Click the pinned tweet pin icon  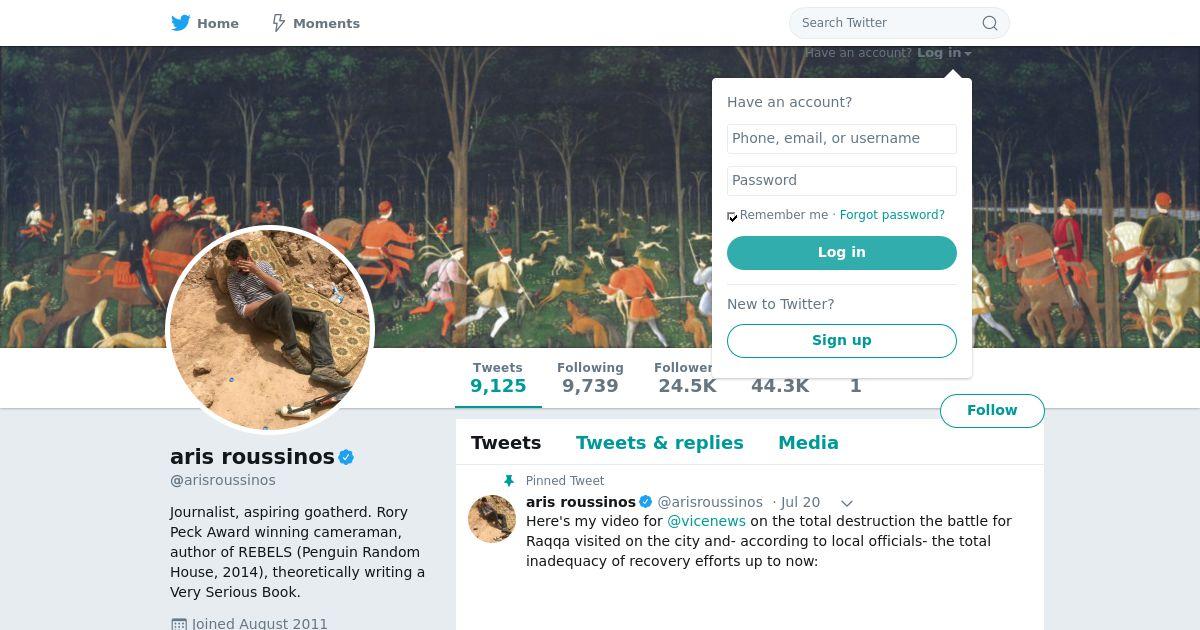pyautogui.click(x=509, y=481)
